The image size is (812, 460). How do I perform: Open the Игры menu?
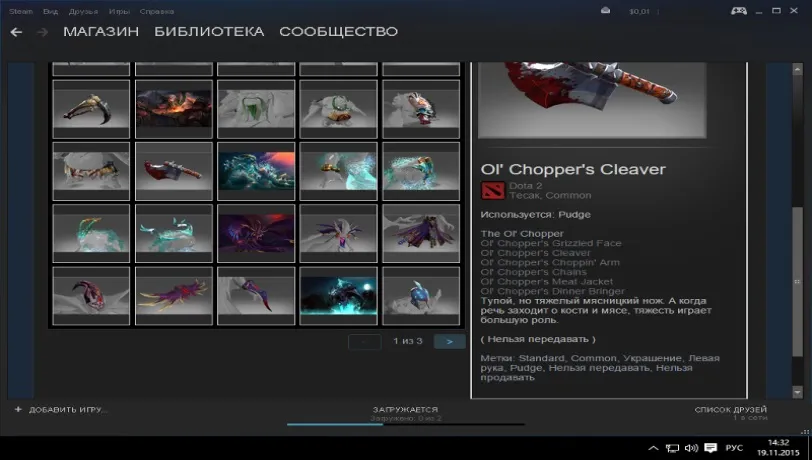point(119,11)
